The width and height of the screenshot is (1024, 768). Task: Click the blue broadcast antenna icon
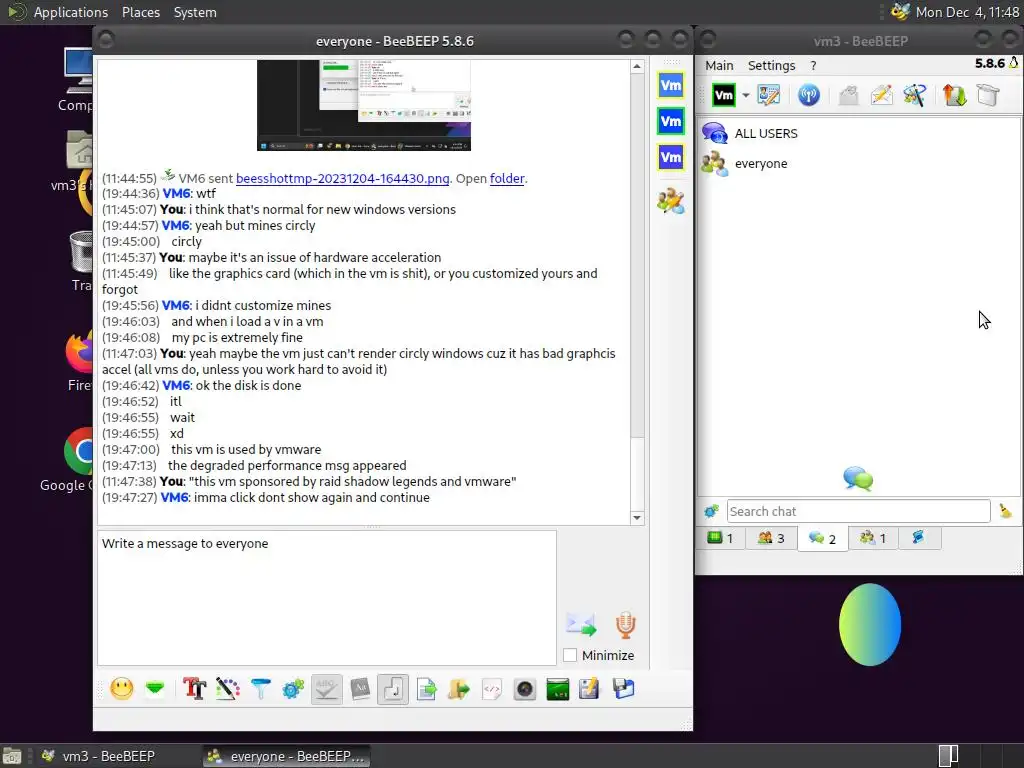coord(808,95)
